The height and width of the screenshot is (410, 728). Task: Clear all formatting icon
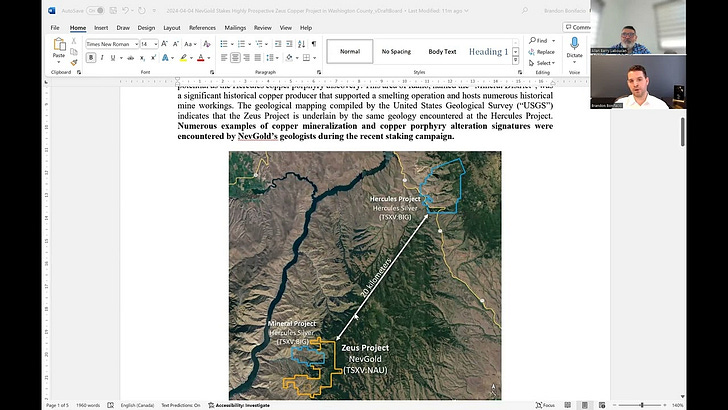coord(207,44)
